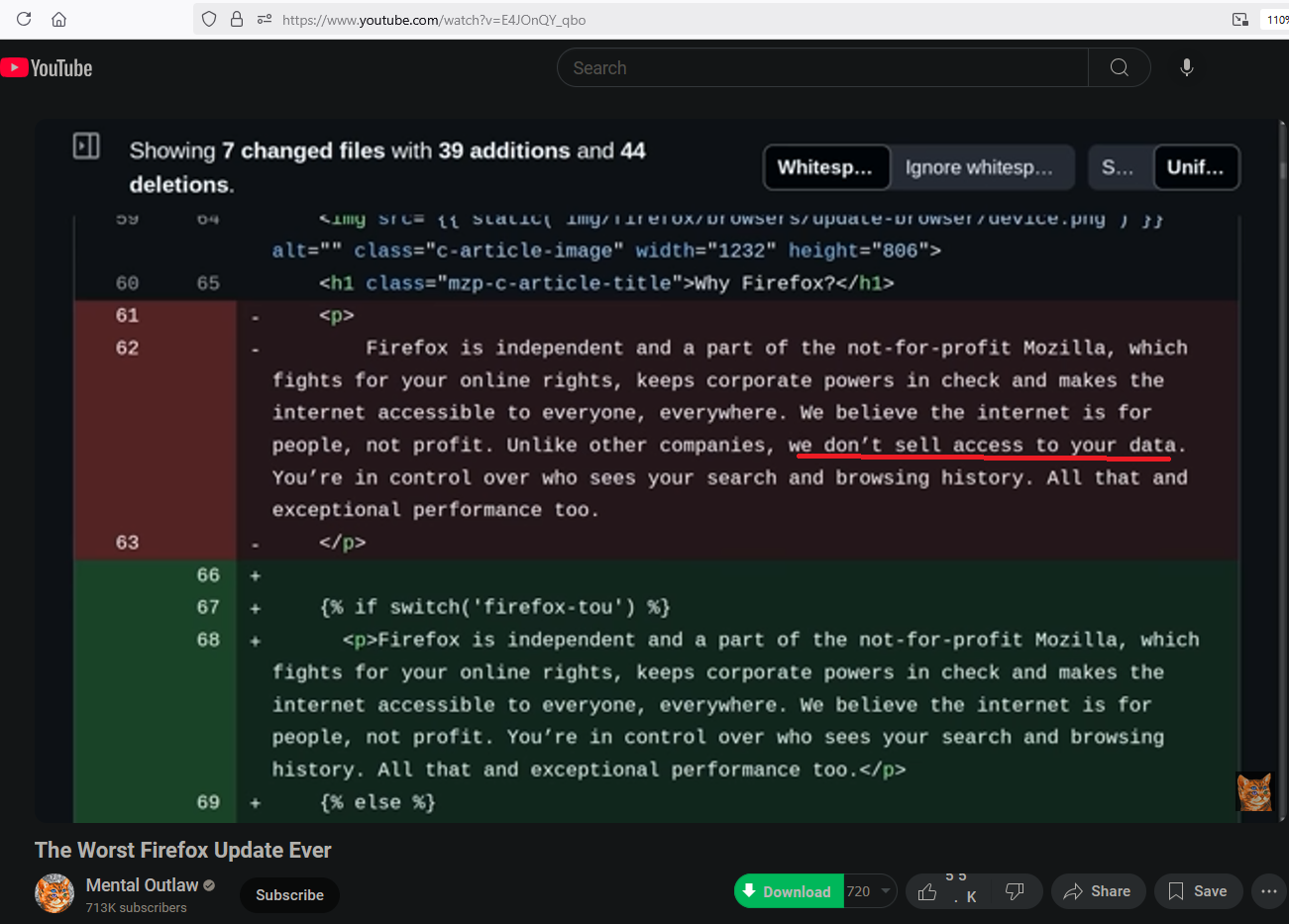Open the tracking protection shield icon
This screenshot has width=1289, height=924.
[x=208, y=19]
